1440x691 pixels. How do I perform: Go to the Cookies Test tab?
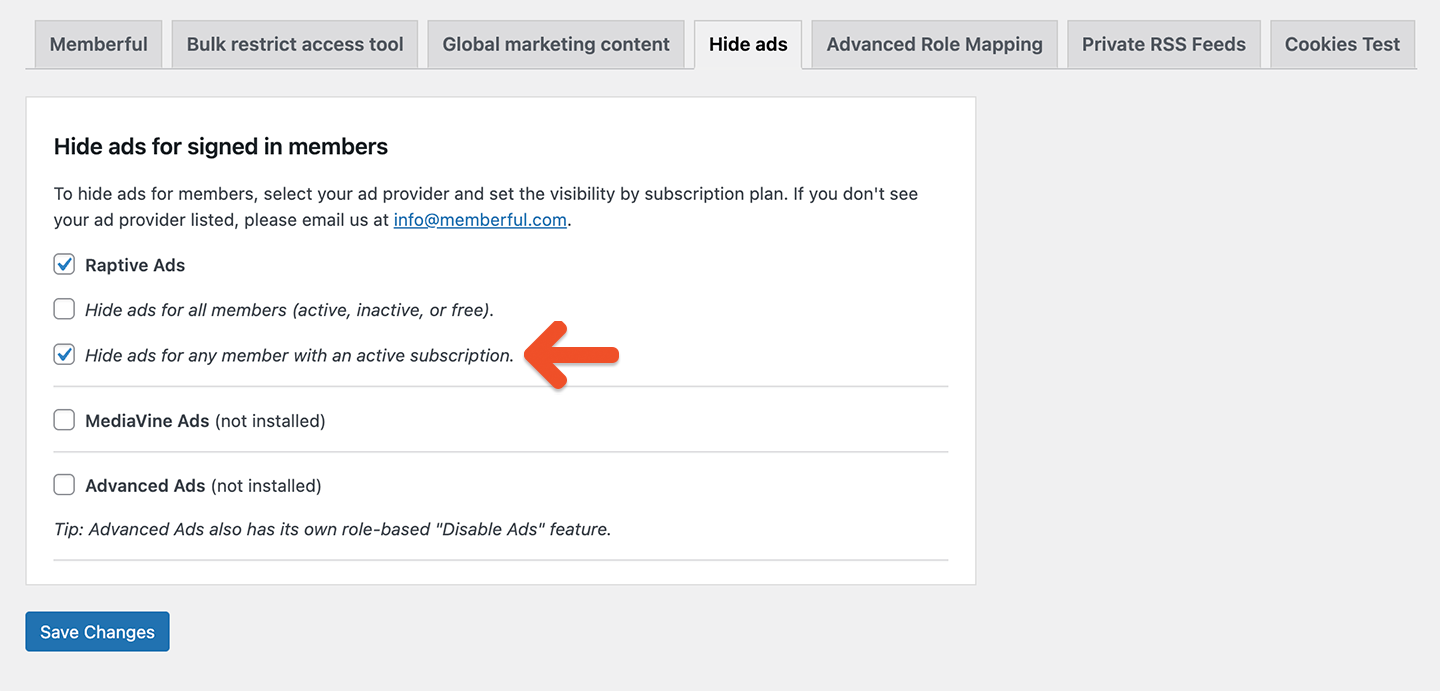(x=1342, y=44)
